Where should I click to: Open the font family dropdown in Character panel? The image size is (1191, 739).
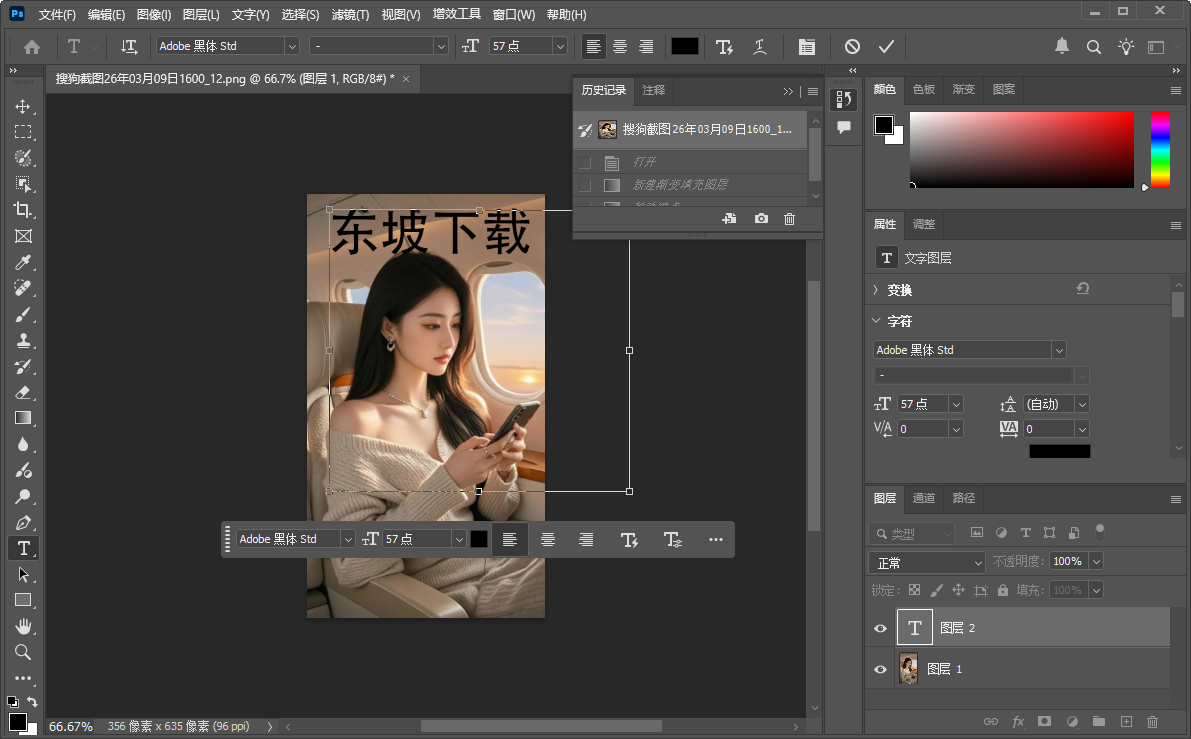tap(968, 349)
